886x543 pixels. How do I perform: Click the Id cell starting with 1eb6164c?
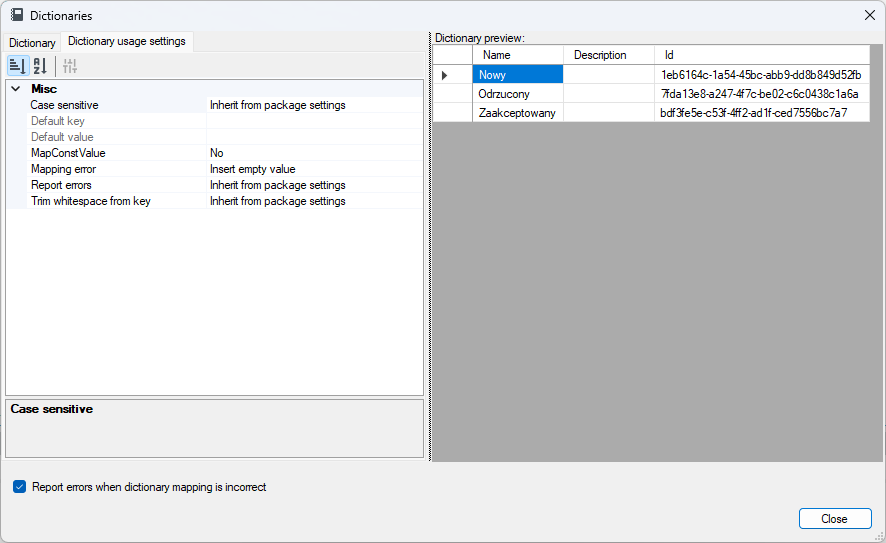click(x=762, y=75)
